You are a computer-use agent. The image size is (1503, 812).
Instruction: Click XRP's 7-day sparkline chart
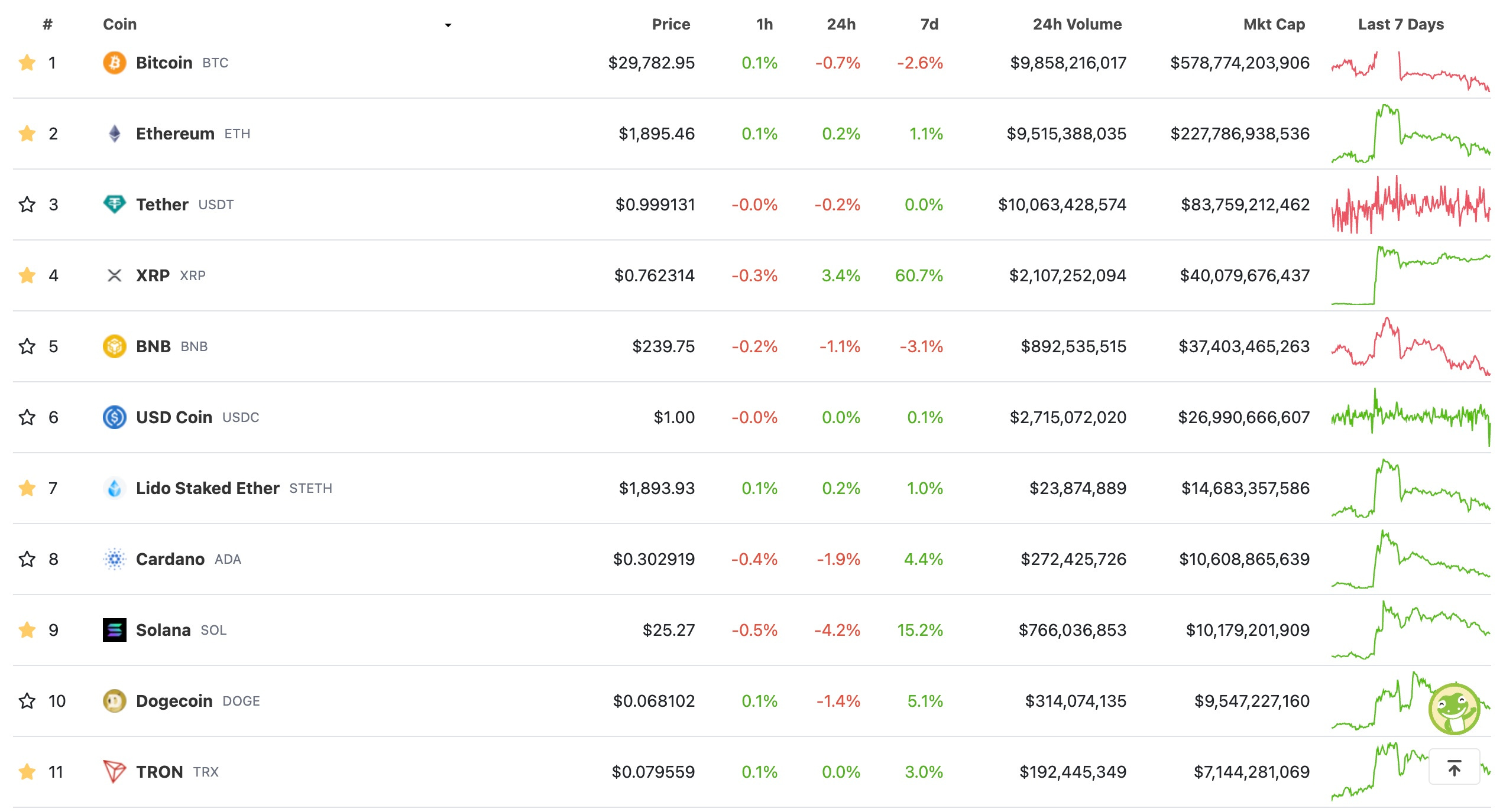1411,275
